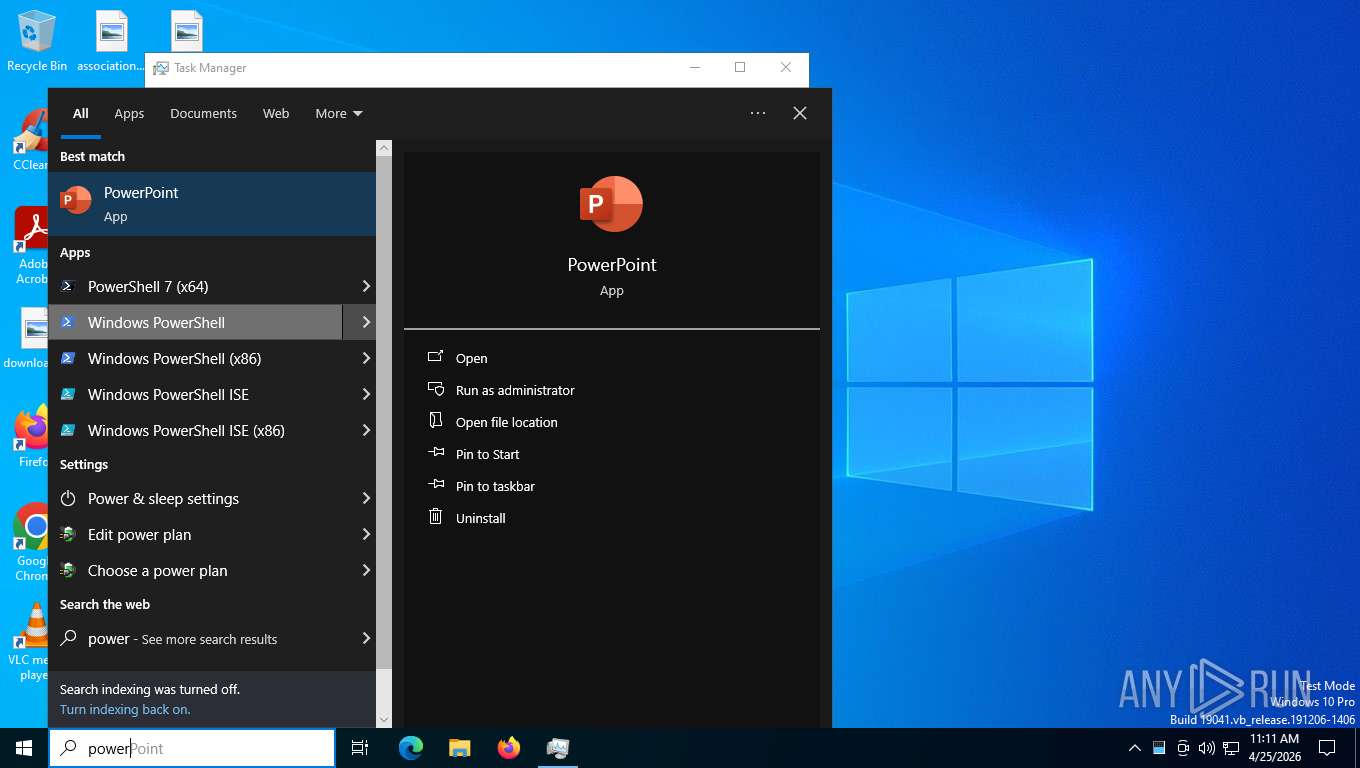Click the 'Turn indexing back on' link
The height and width of the screenshot is (768, 1360).
pos(125,709)
